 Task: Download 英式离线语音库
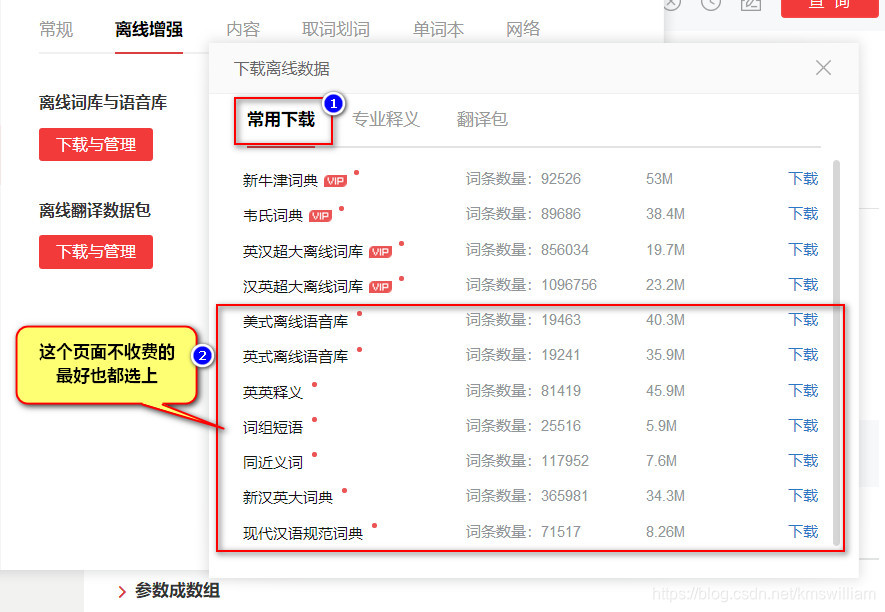[x=803, y=355]
